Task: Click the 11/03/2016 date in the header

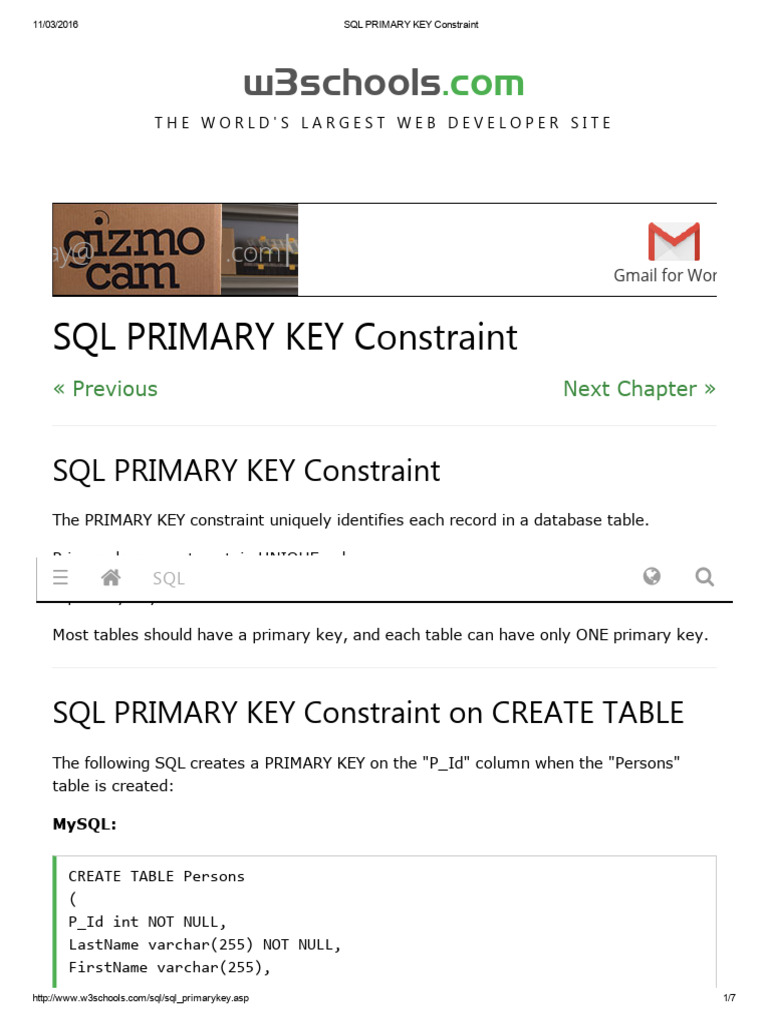Action: 56,24
